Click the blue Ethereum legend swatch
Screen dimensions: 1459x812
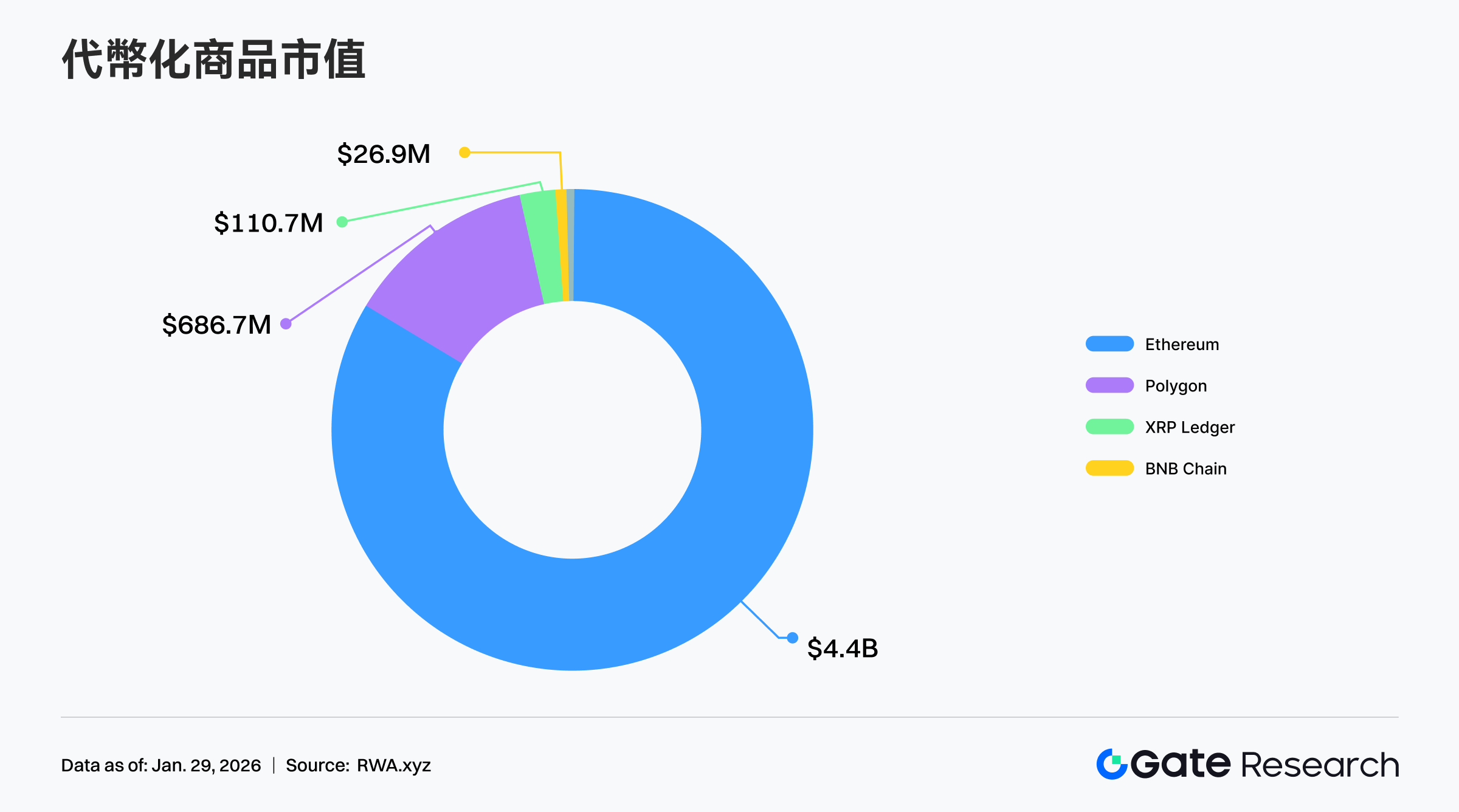pyautogui.click(x=1109, y=344)
